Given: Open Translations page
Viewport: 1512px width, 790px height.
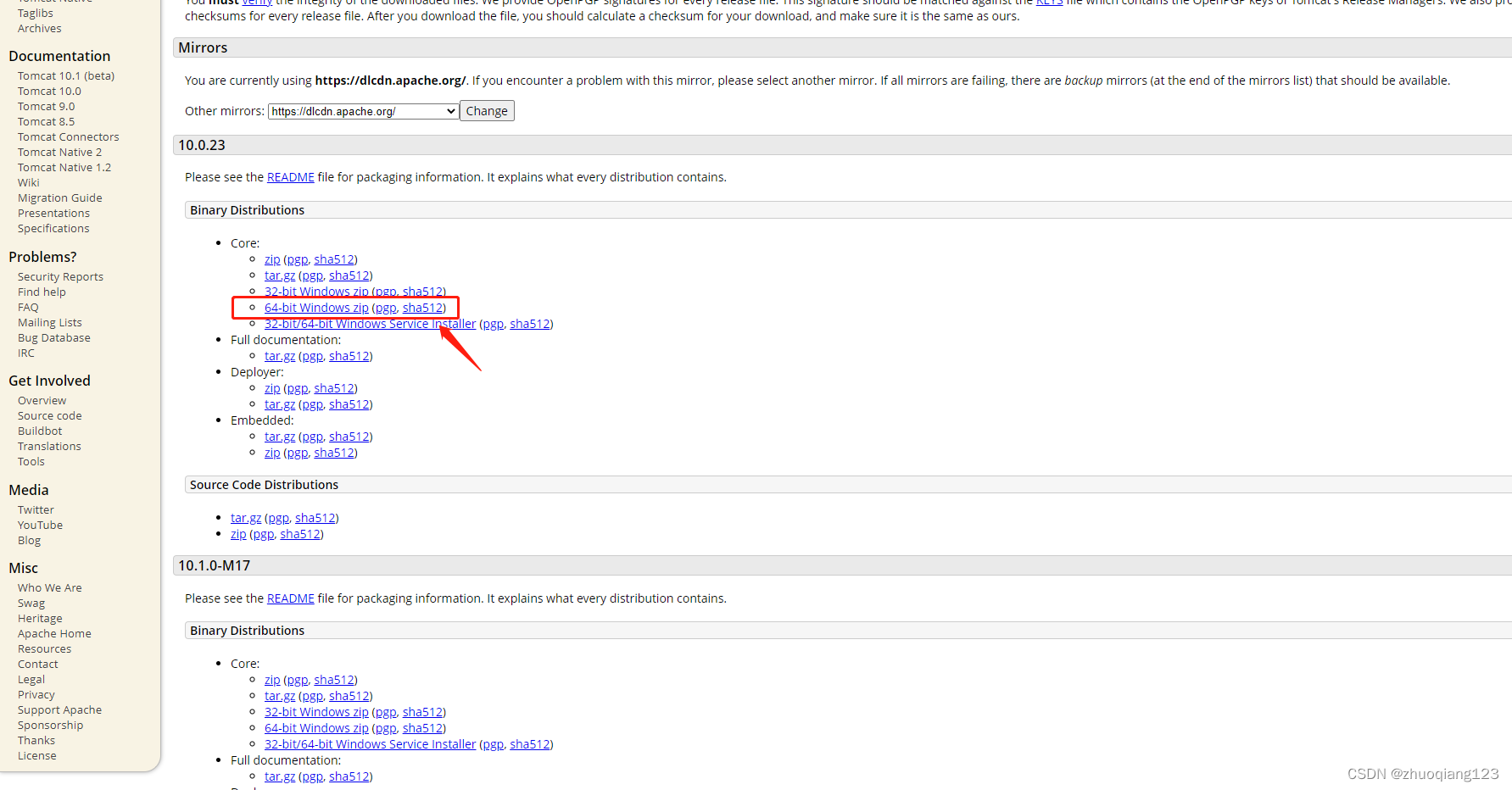Looking at the screenshot, I should coord(49,447).
